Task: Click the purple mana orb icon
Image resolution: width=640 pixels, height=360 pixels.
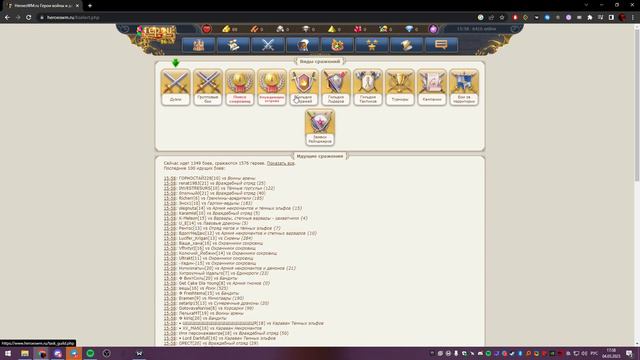Action: click(x=433, y=29)
